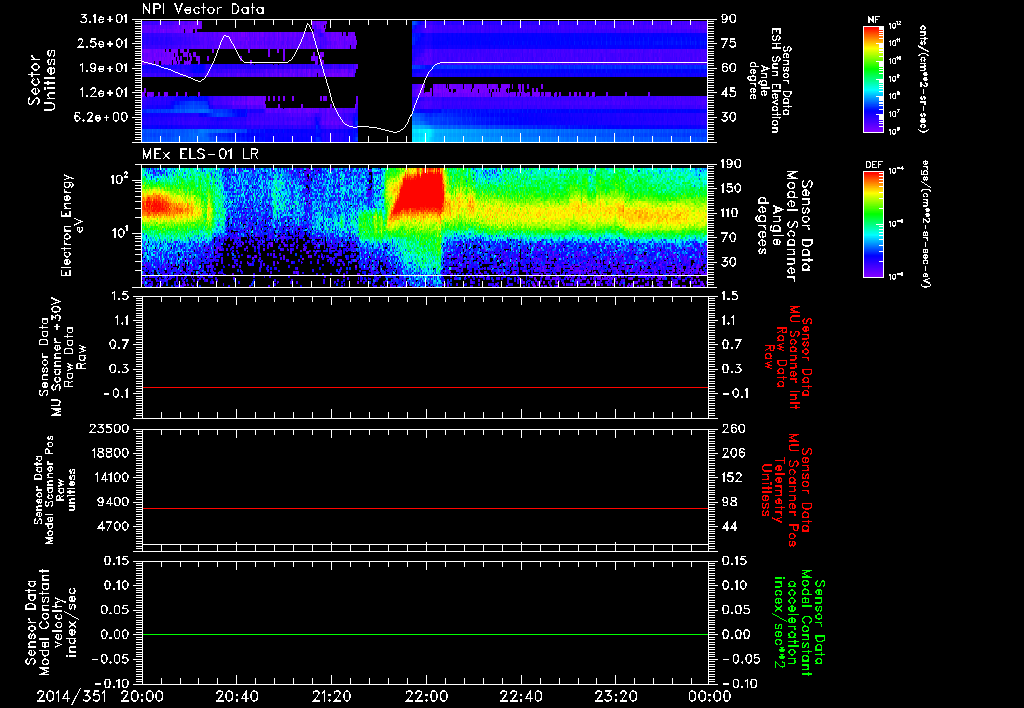Image resolution: width=1024 pixels, height=708 pixels.
Task: Click the '1.2e+01' sector axis value
Action: 106,93
